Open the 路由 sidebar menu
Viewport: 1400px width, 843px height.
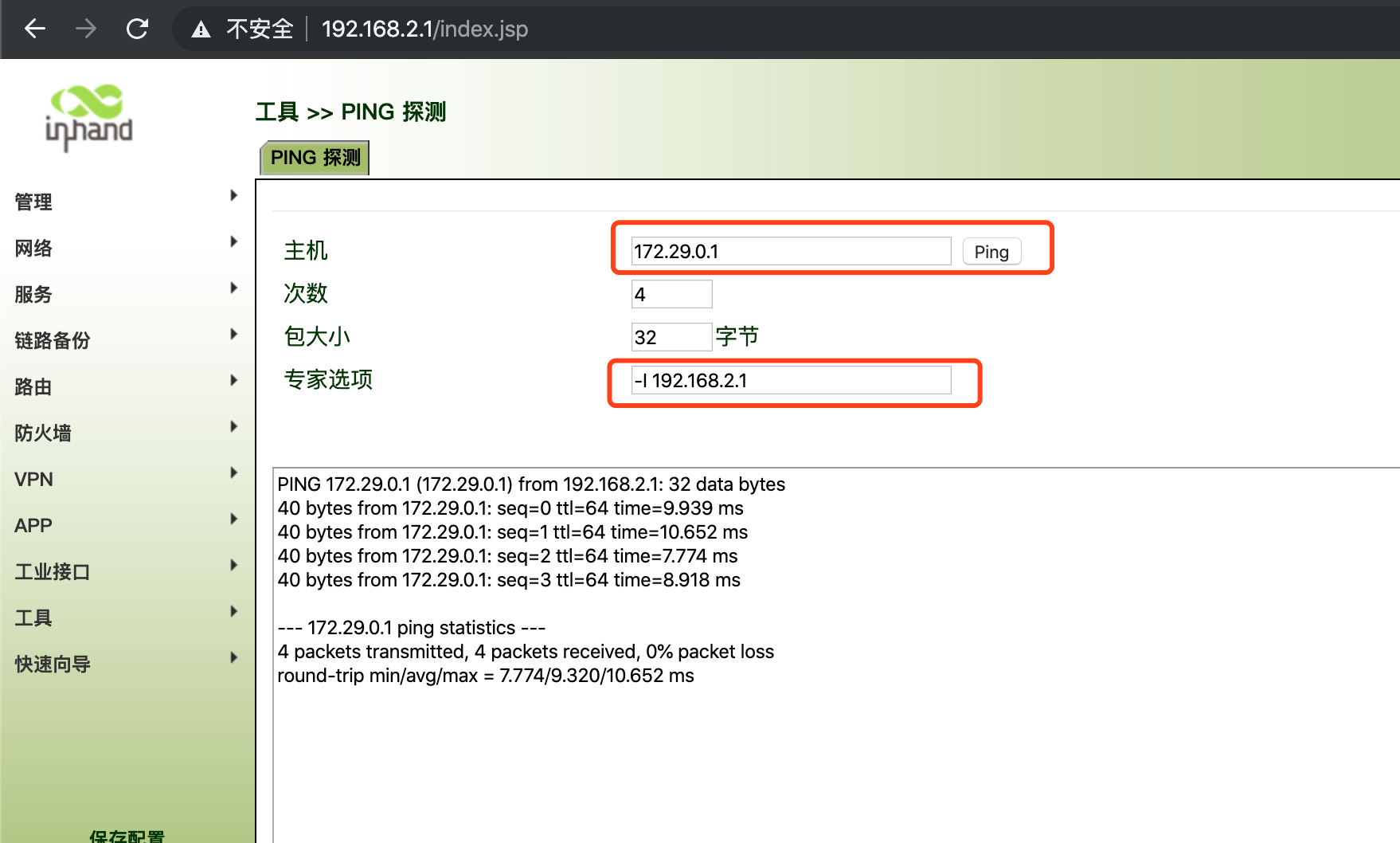point(33,387)
